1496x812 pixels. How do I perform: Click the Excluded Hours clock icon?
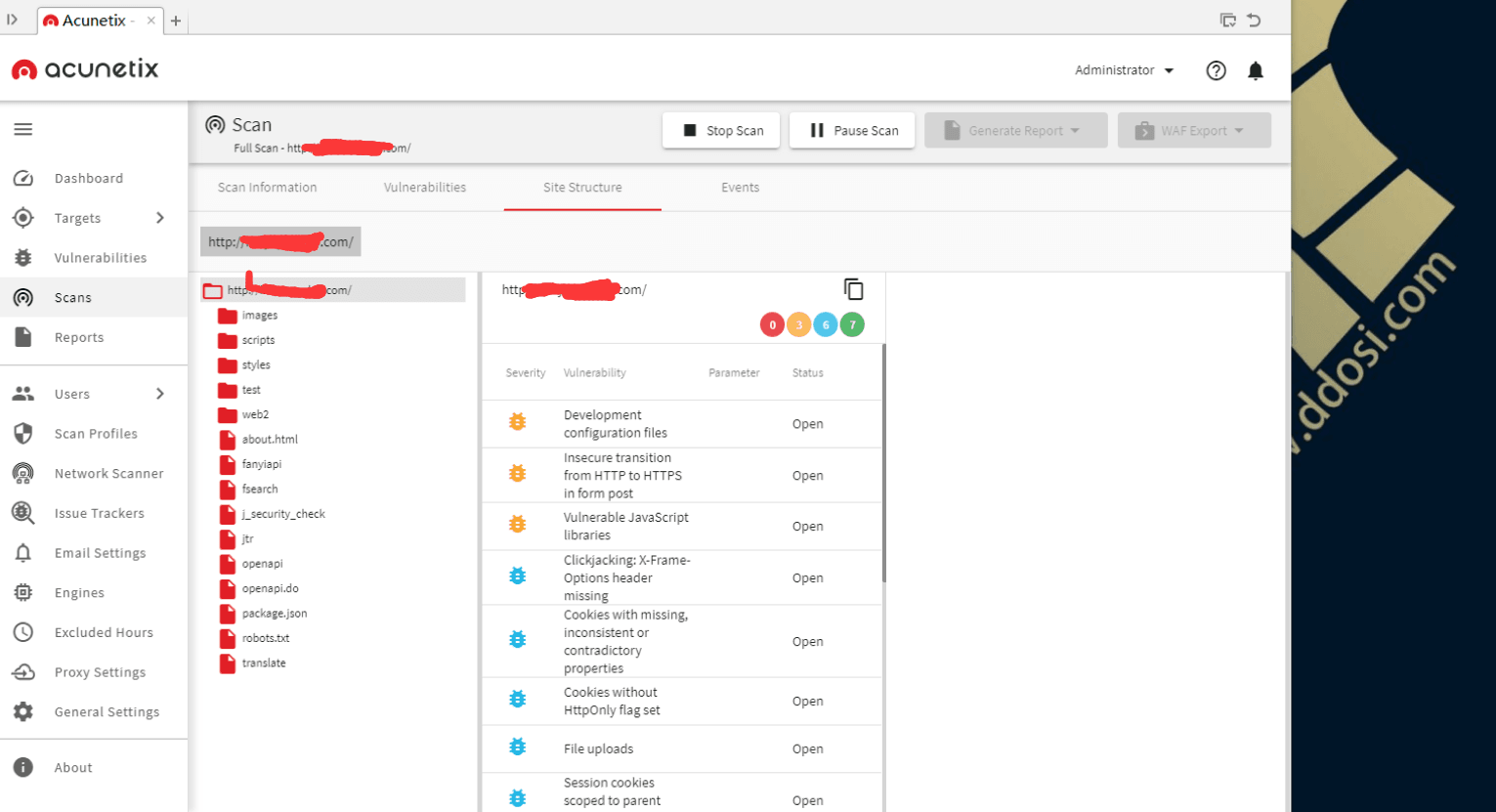pyautogui.click(x=23, y=632)
